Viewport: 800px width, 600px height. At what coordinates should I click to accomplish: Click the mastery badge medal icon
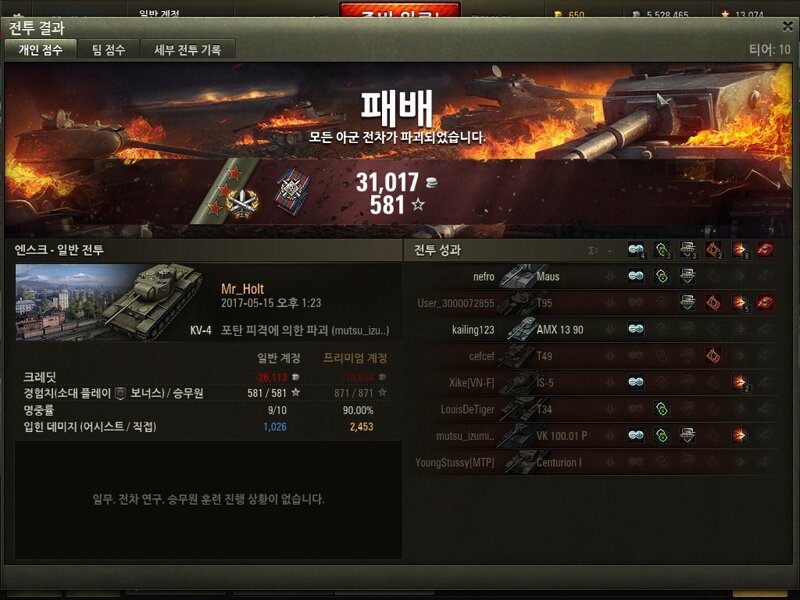point(242,204)
